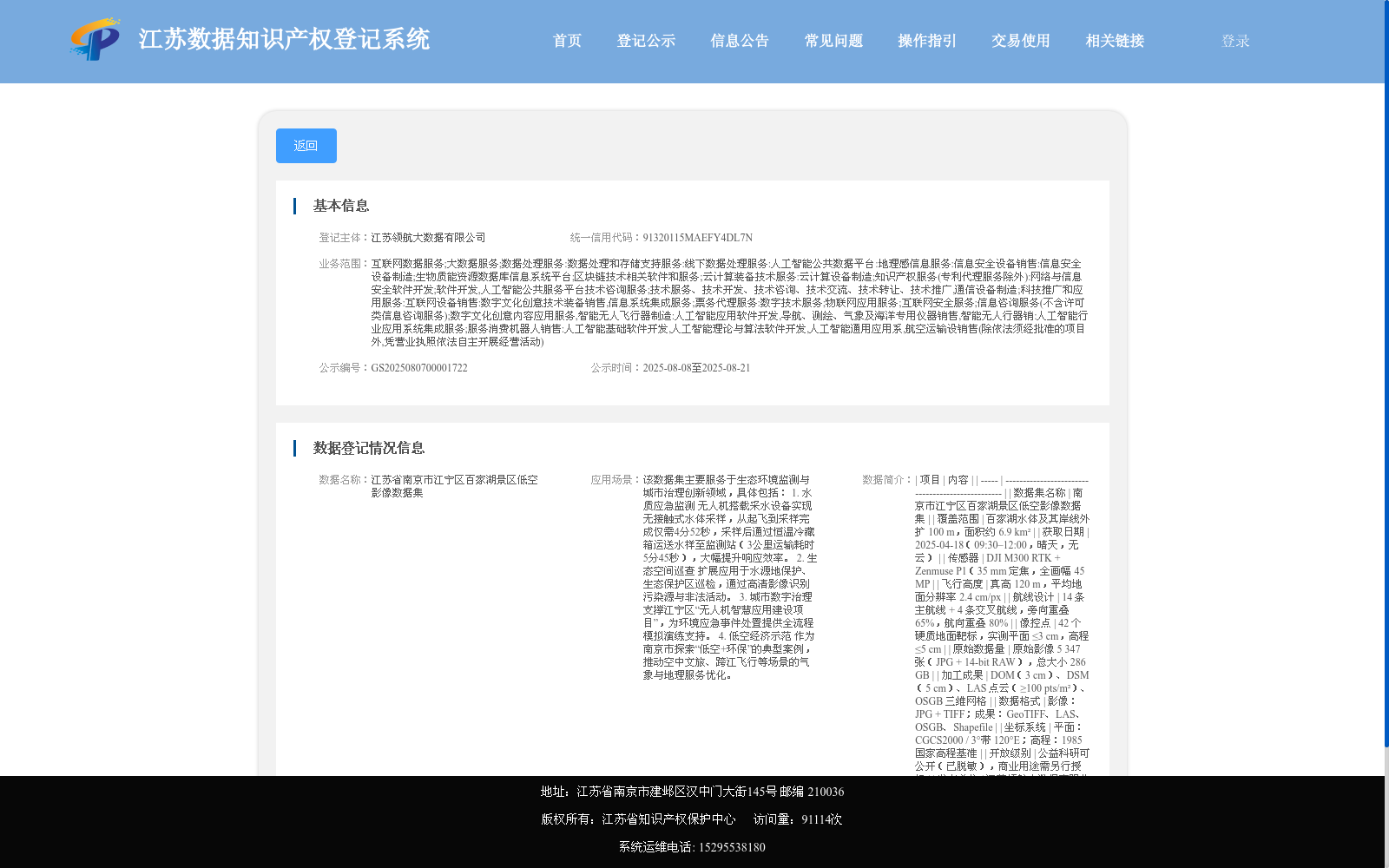Select the 数据登记情况信息 section heading
The image size is (1389, 868).
[x=369, y=448]
